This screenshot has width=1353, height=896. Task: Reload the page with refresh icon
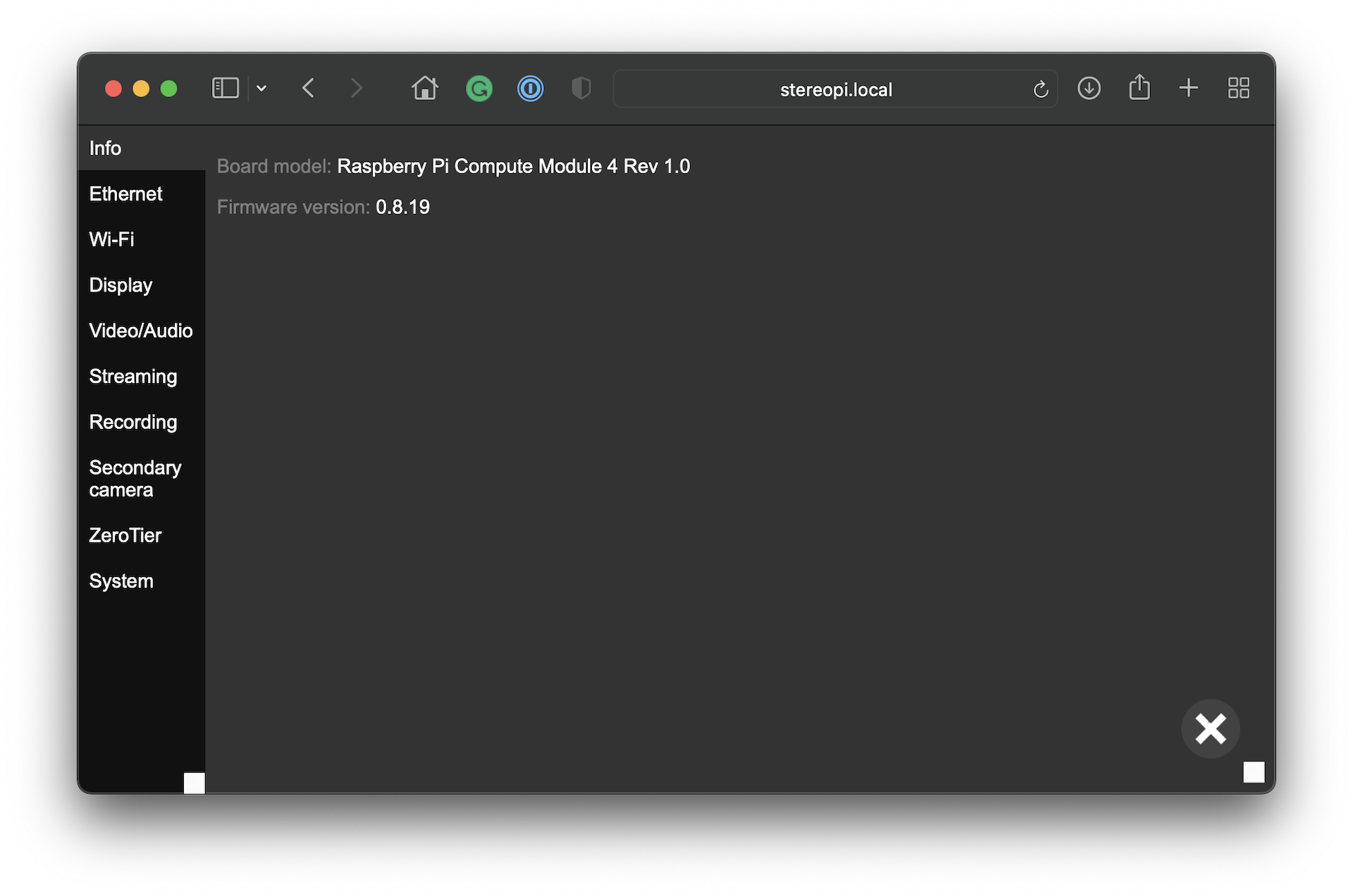pyautogui.click(x=1040, y=89)
